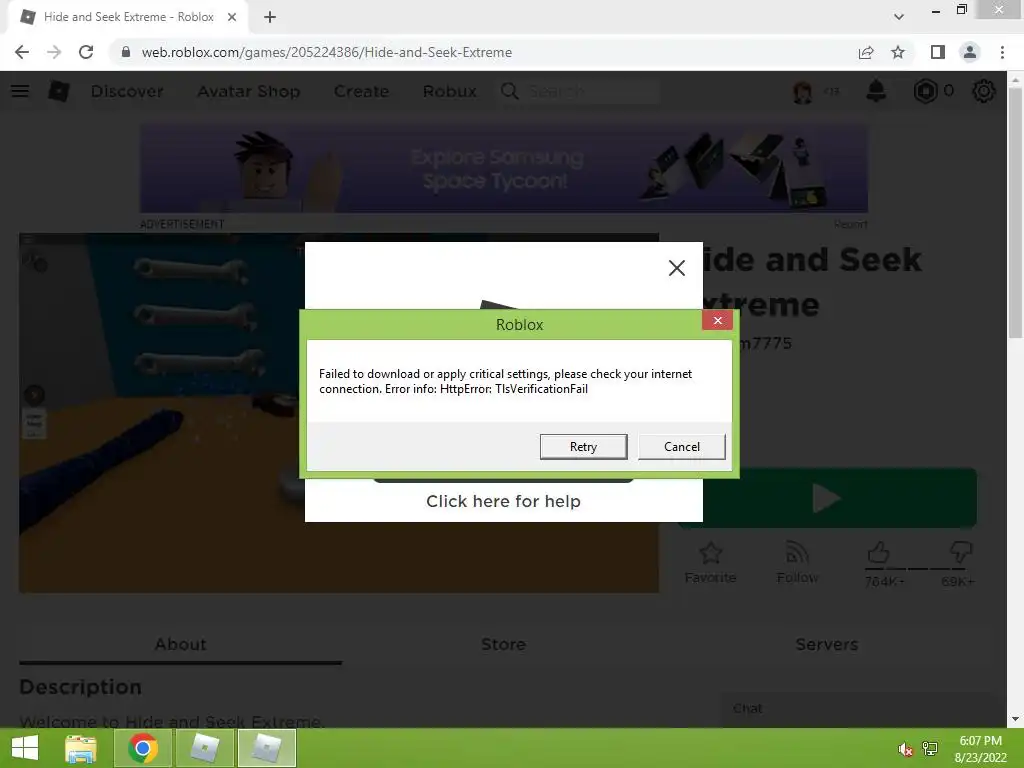Open the Discover menu item
1024x768 pixels.
click(x=127, y=91)
